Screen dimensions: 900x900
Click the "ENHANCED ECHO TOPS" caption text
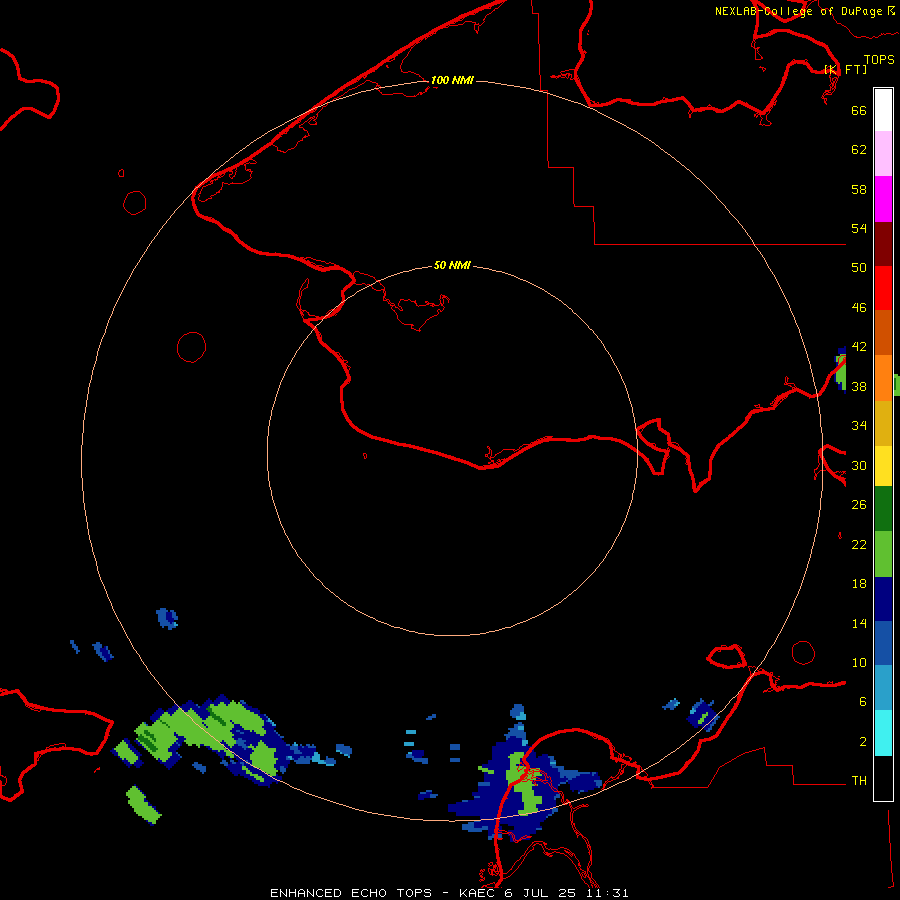pos(351,893)
